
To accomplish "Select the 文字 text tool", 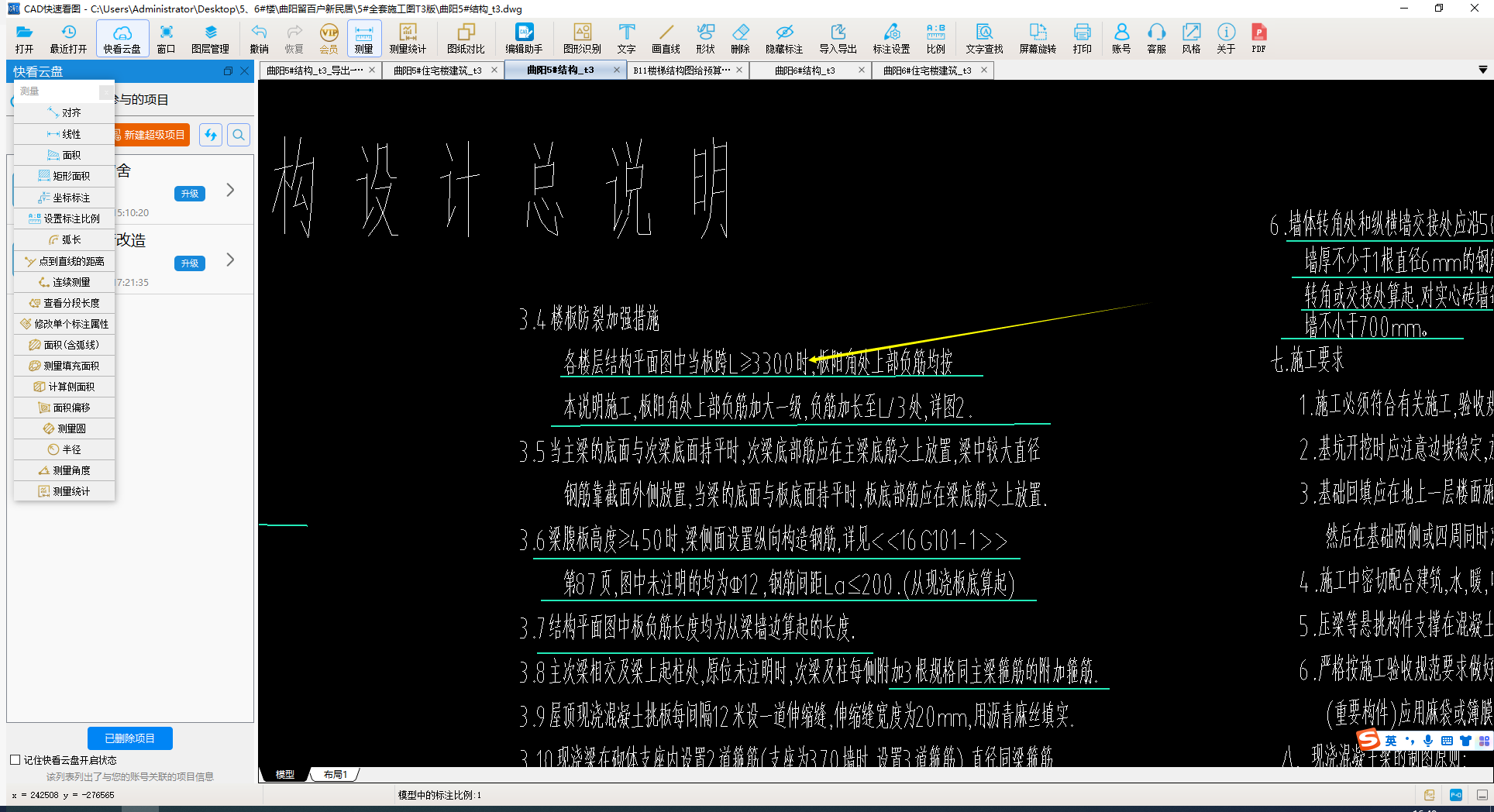I will click(626, 38).
